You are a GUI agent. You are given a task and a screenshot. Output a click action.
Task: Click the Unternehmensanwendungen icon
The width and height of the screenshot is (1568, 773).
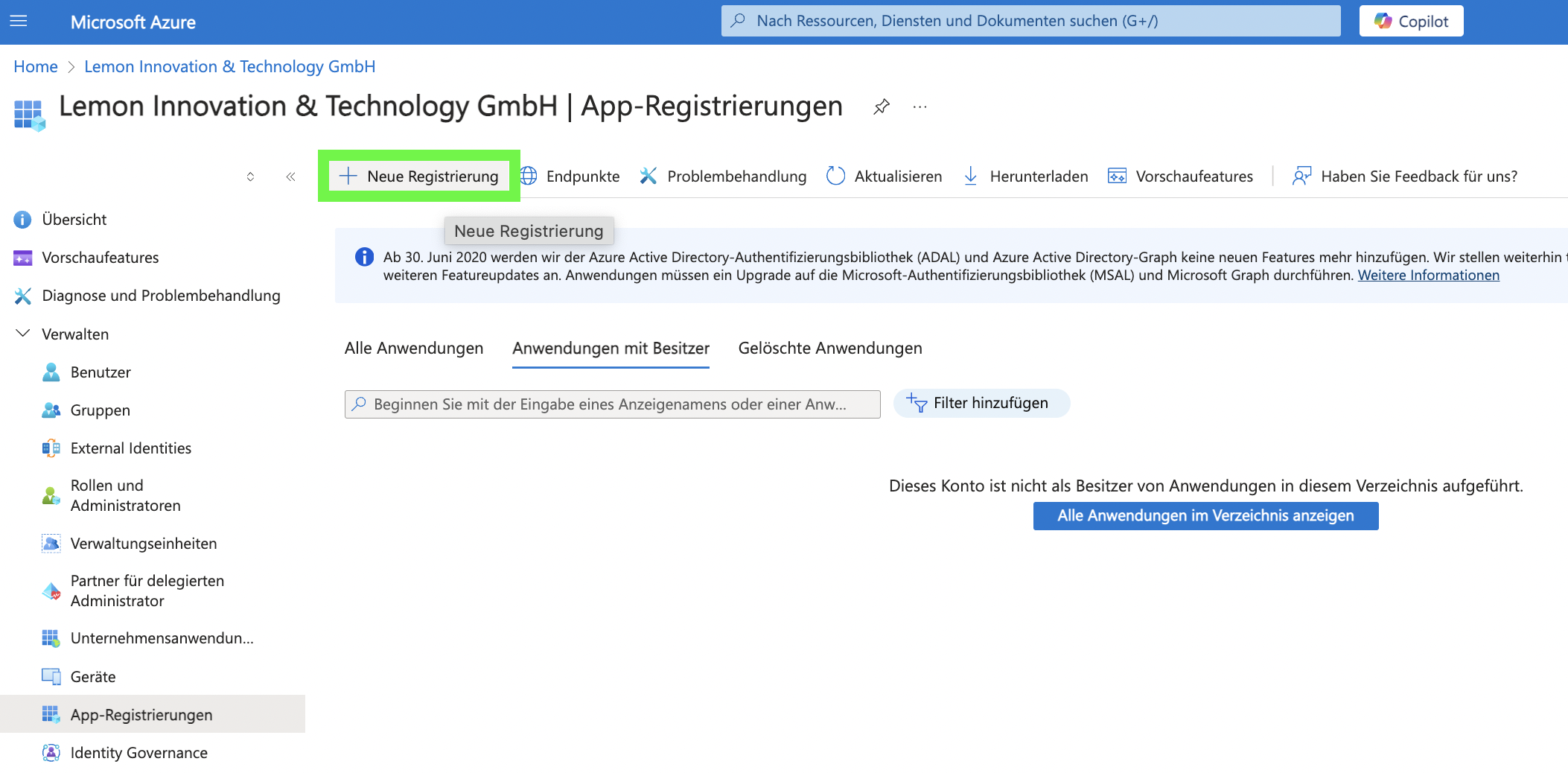tap(51, 638)
